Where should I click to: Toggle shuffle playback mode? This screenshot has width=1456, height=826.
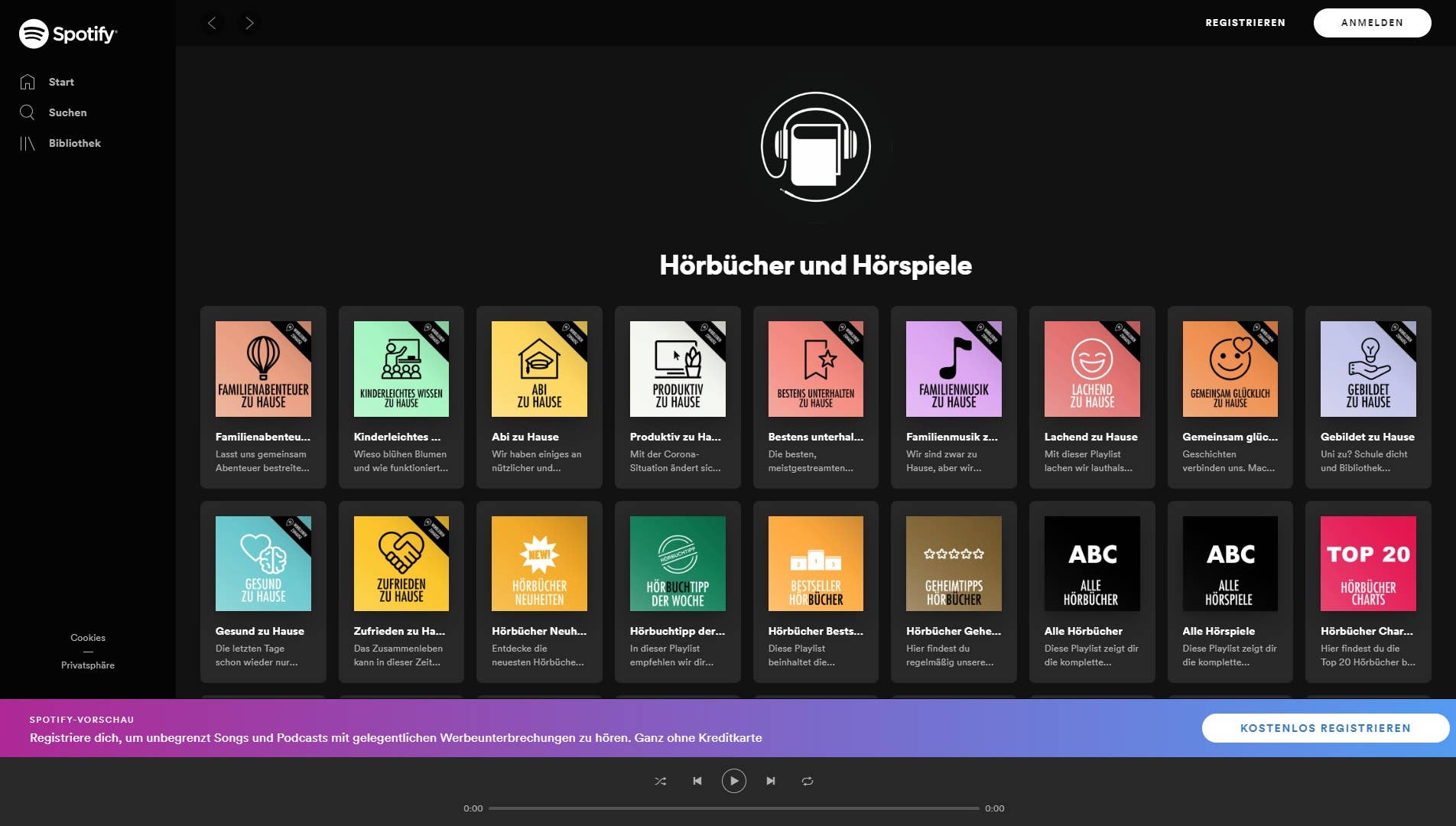(660, 781)
